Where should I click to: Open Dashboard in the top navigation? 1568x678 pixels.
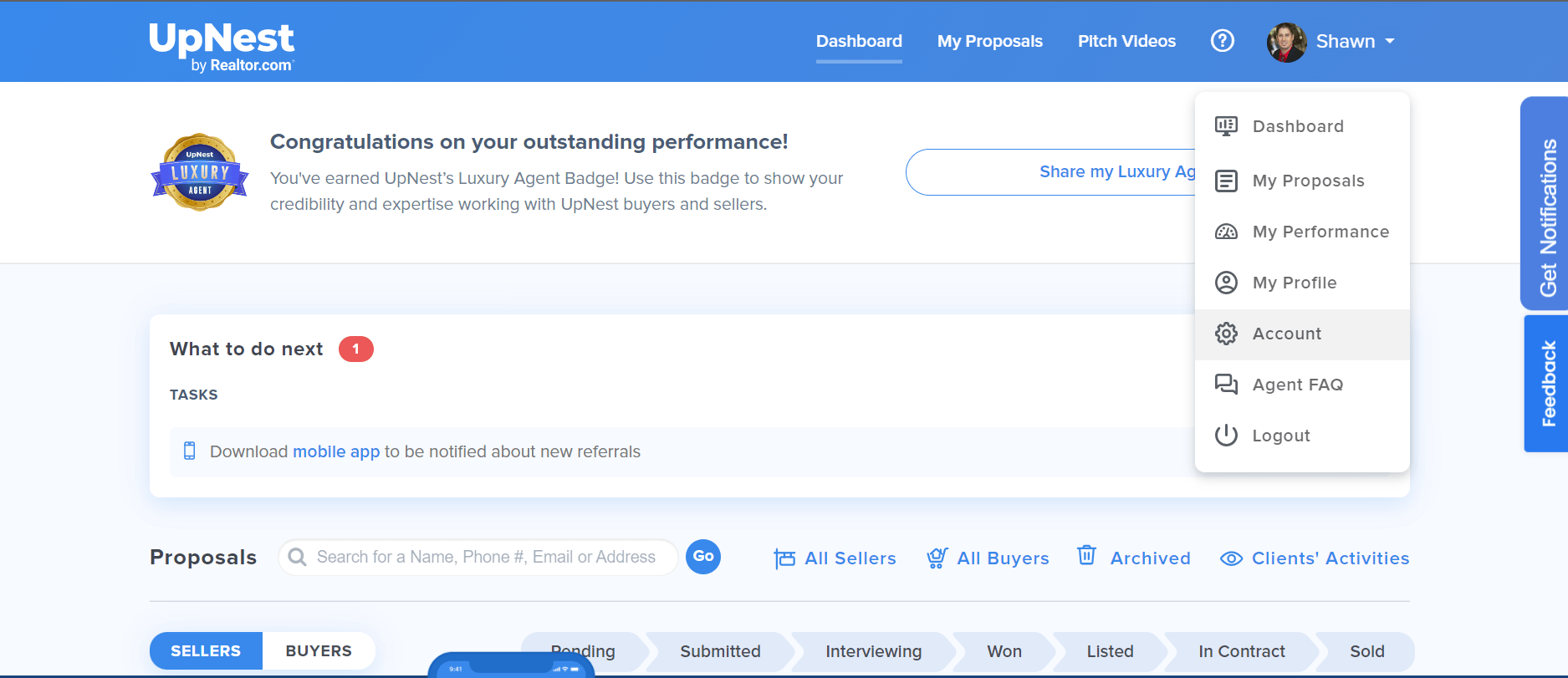(x=859, y=41)
